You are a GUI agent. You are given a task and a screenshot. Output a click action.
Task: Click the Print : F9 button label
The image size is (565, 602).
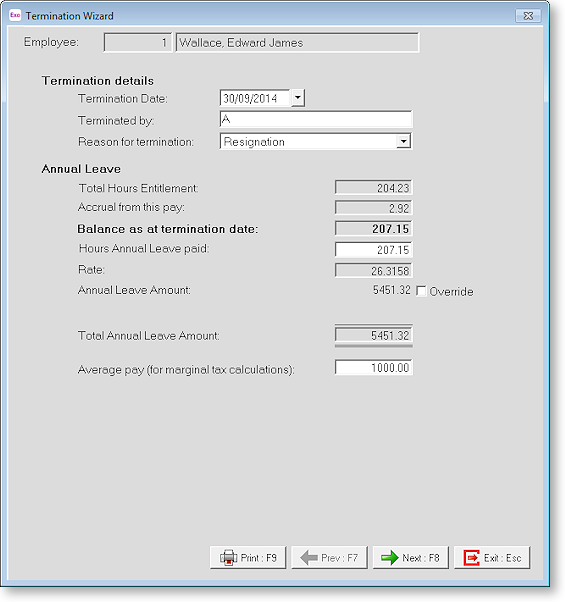(258, 557)
